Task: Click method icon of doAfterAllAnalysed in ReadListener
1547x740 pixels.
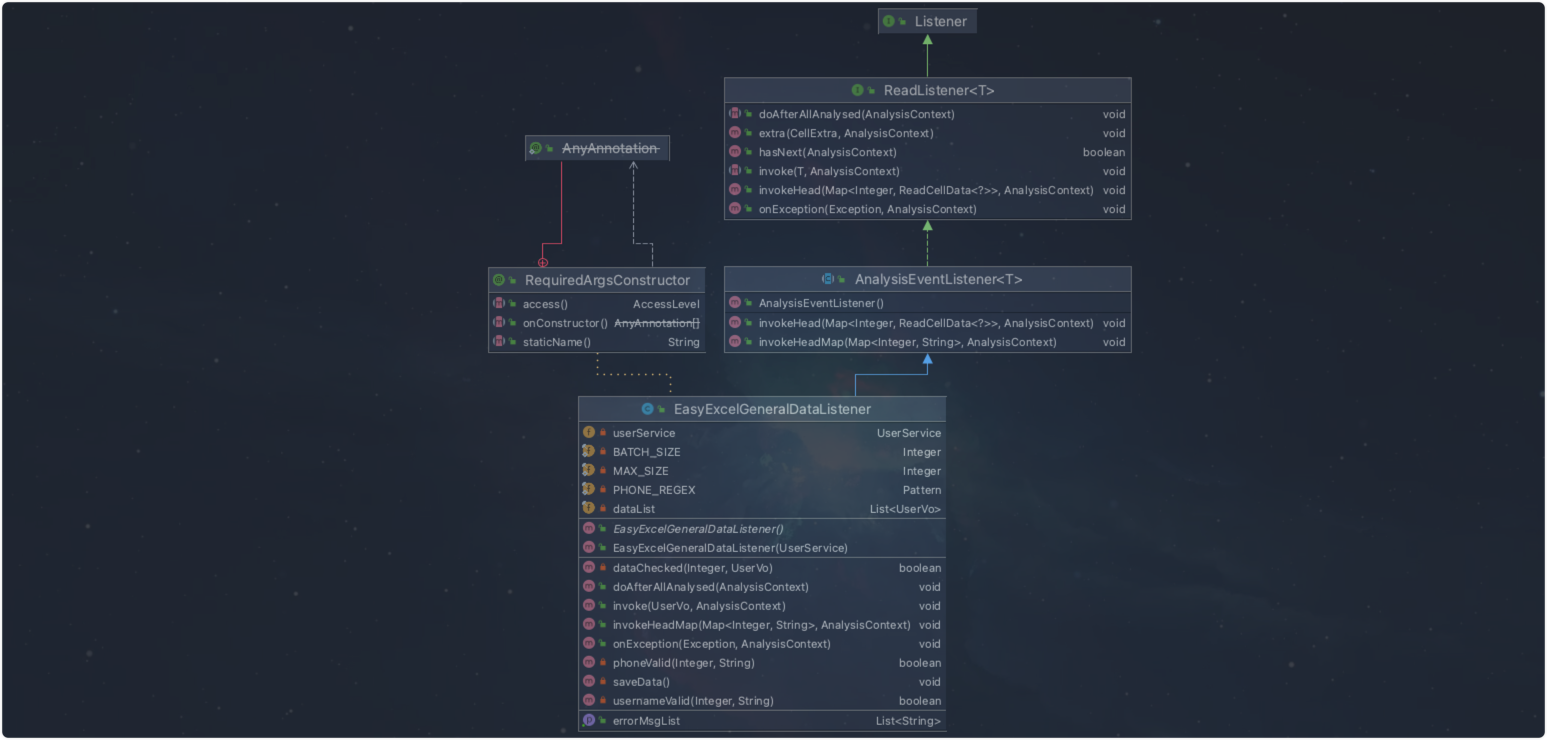Action: pos(735,114)
